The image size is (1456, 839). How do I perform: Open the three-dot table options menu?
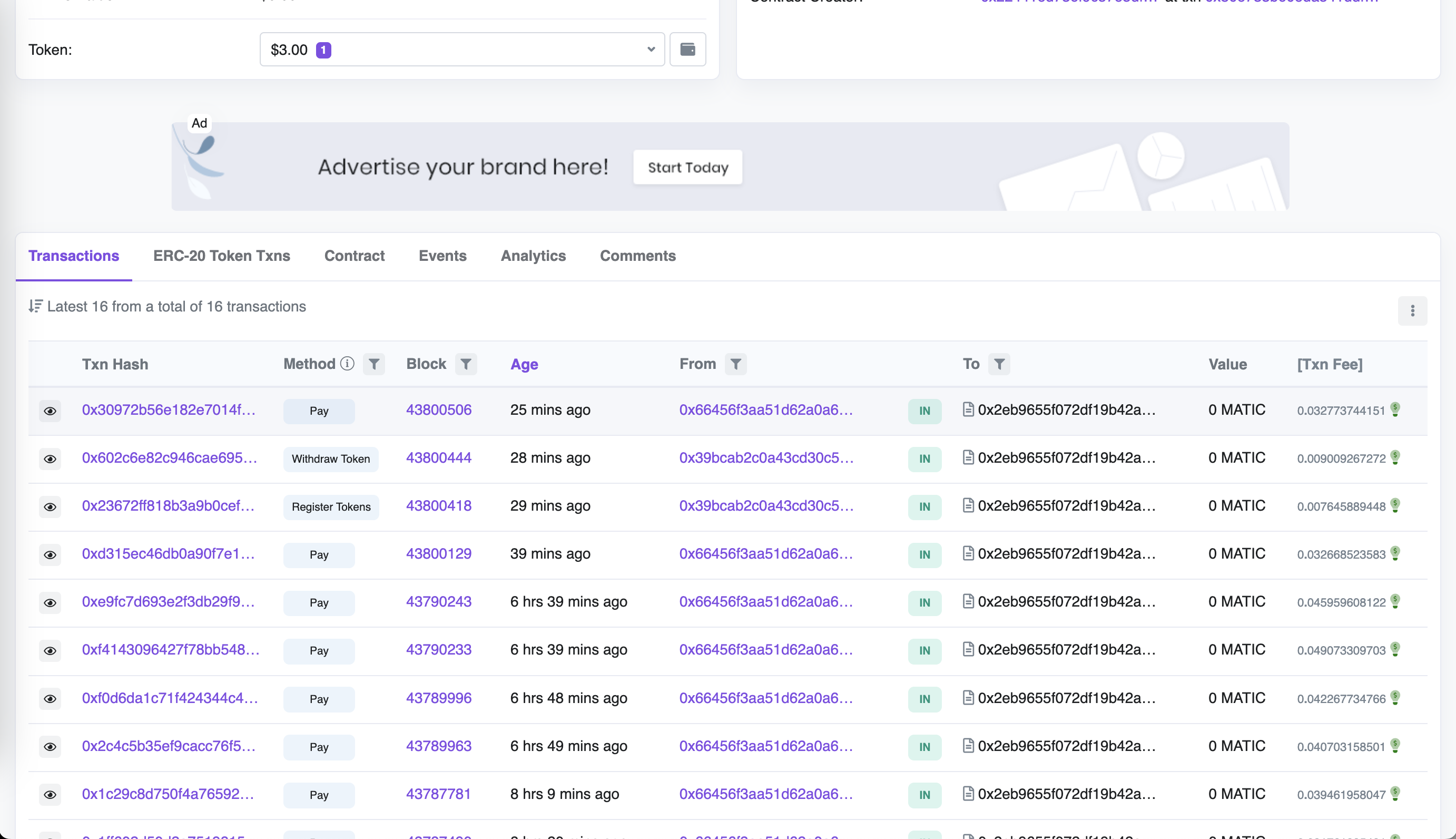click(x=1412, y=311)
